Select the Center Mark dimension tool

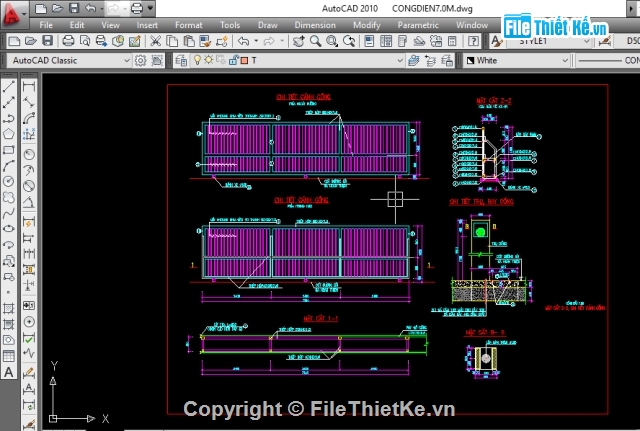click(29, 322)
